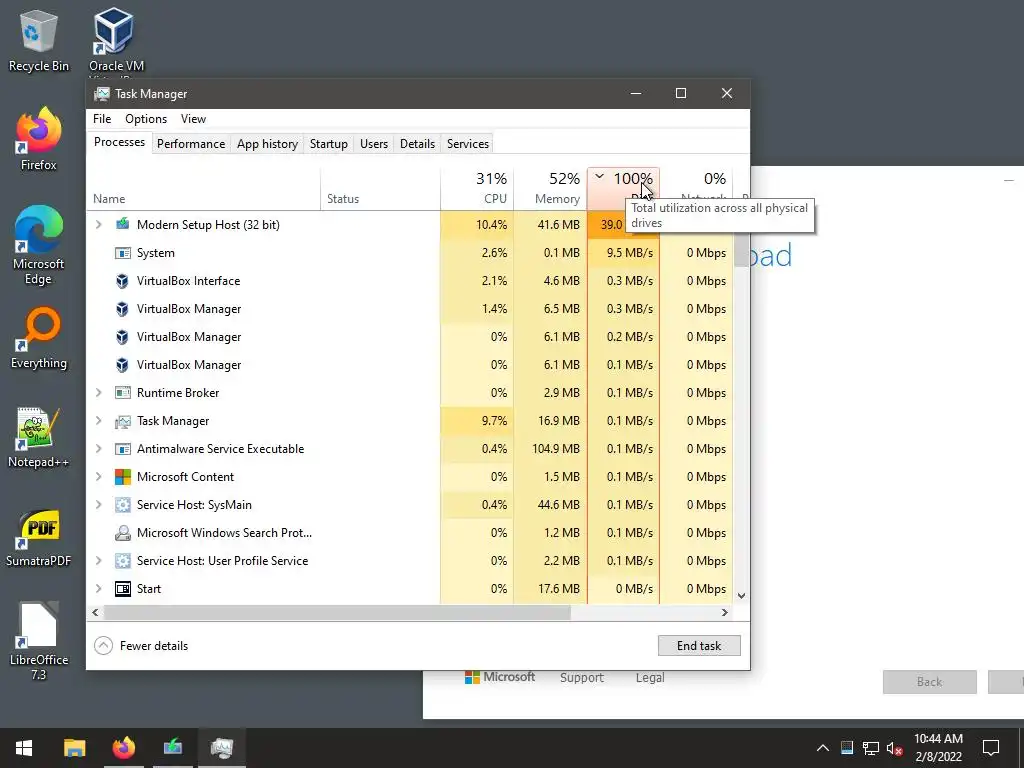Open the Windows Start menu button
Image resolution: width=1024 pixels, height=768 pixels.
click(24, 748)
